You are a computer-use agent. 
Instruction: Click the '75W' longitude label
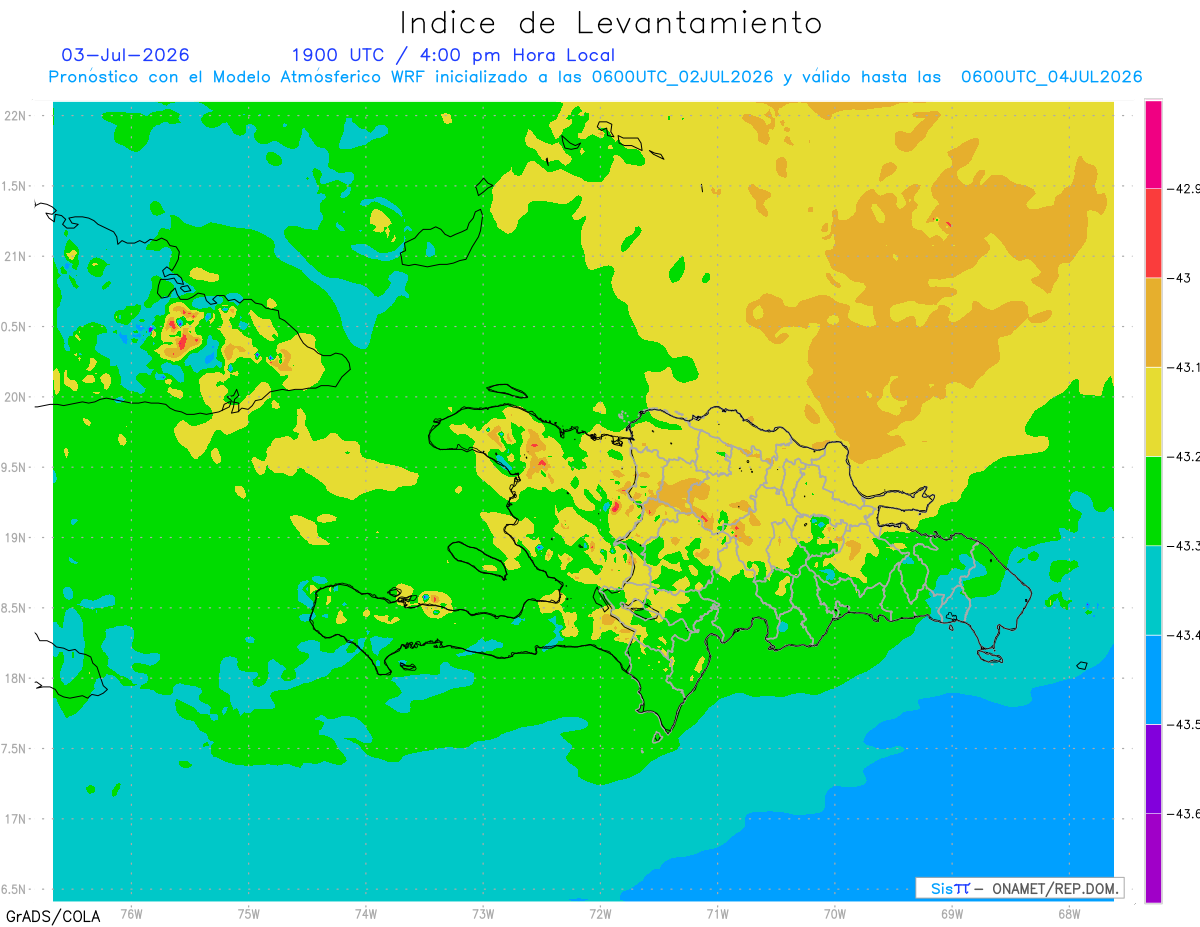pyautogui.click(x=249, y=913)
